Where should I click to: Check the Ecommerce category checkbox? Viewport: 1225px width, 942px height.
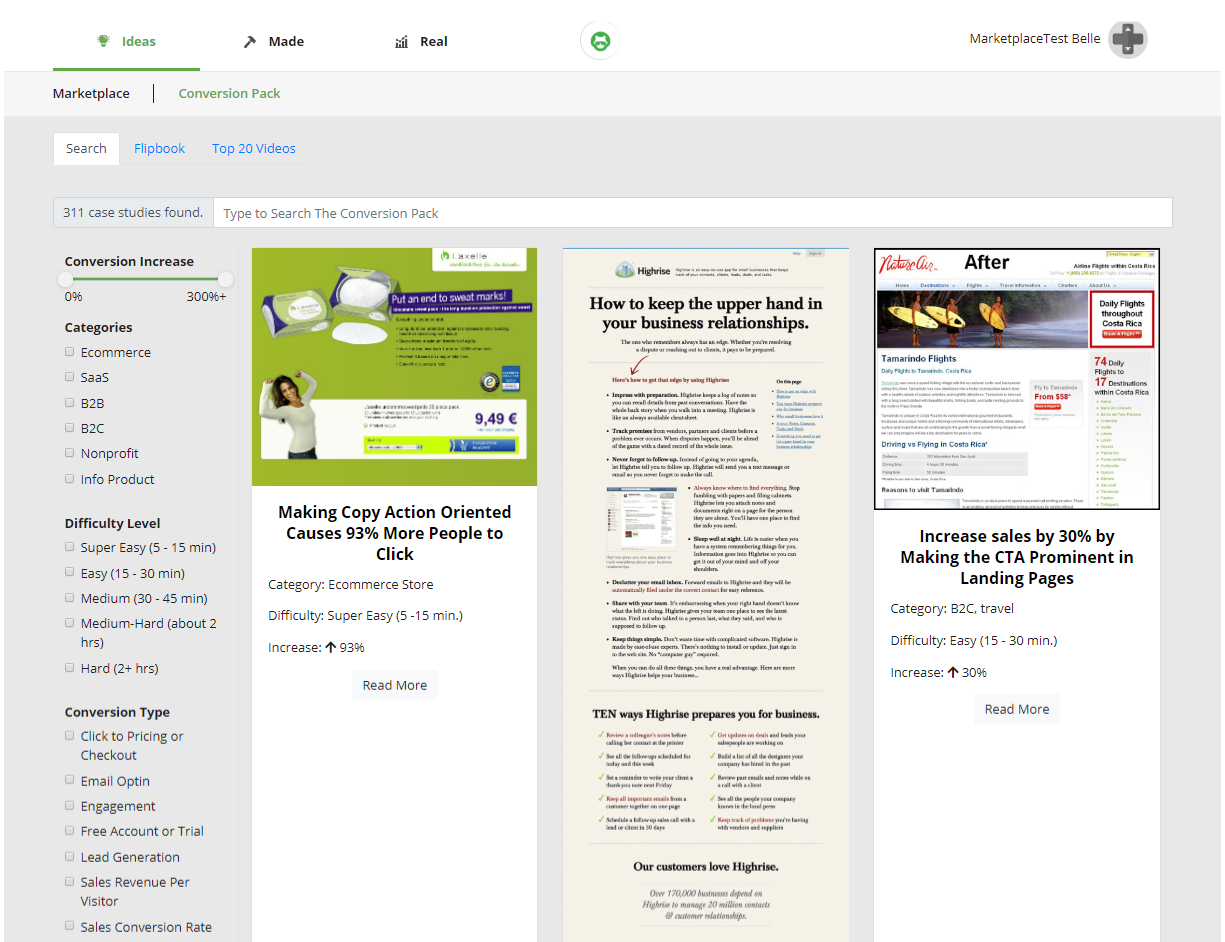(69, 351)
